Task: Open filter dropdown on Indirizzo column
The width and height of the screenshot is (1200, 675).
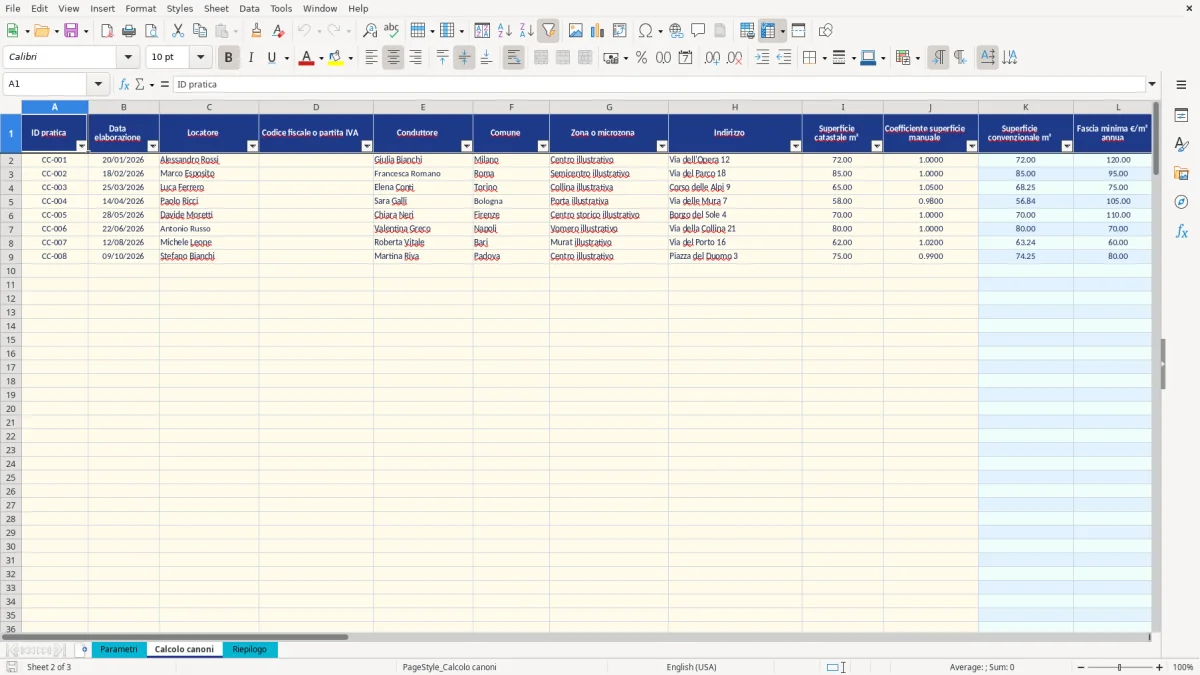Action: [795, 146]
